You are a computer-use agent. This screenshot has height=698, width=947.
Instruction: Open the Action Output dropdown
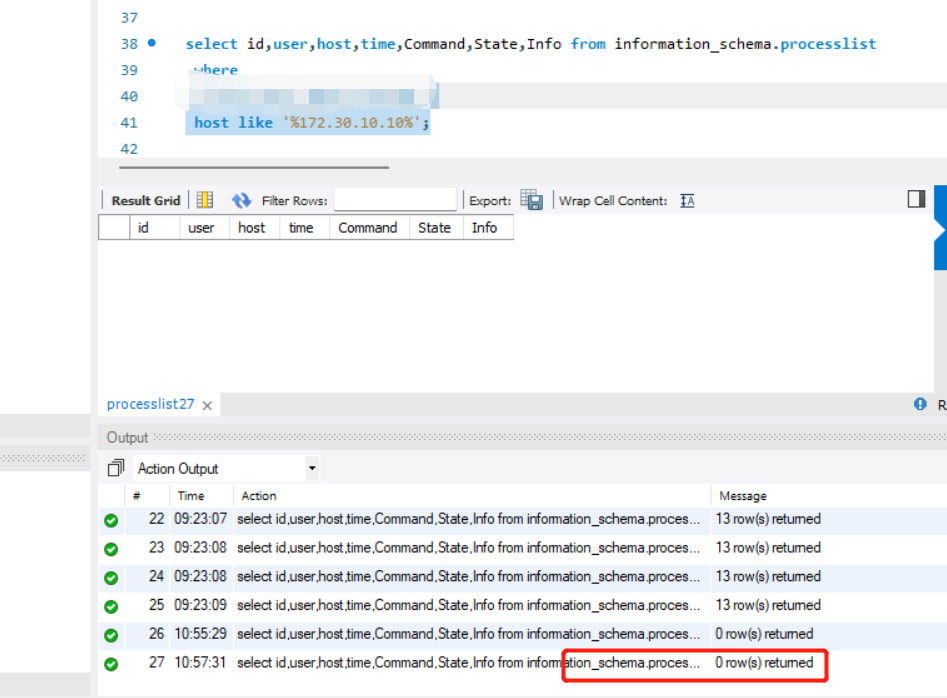(x=225, y=467)
